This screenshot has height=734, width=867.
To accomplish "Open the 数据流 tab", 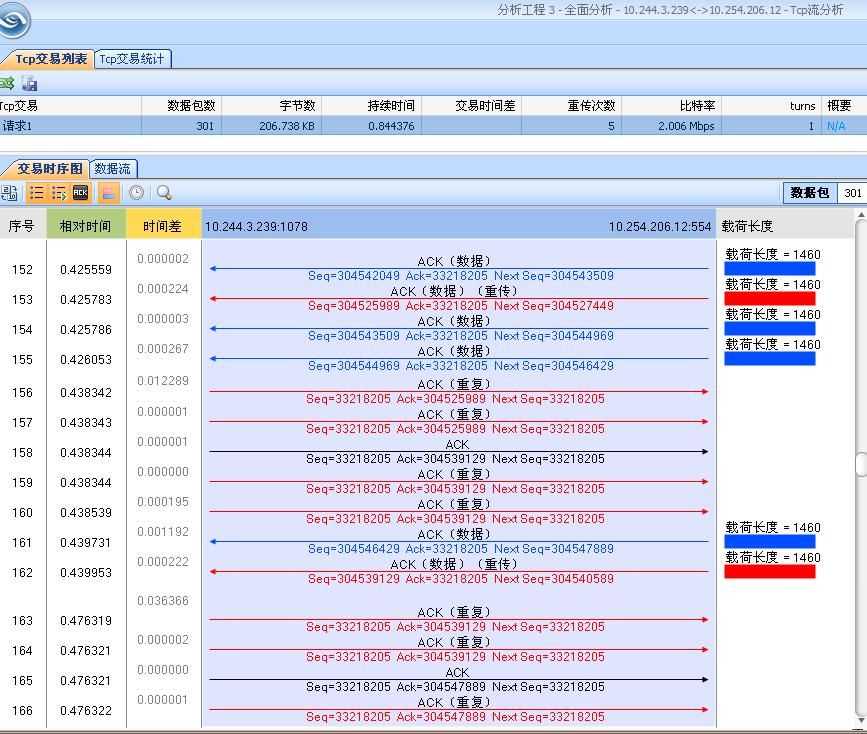I will tap(113, 169).
